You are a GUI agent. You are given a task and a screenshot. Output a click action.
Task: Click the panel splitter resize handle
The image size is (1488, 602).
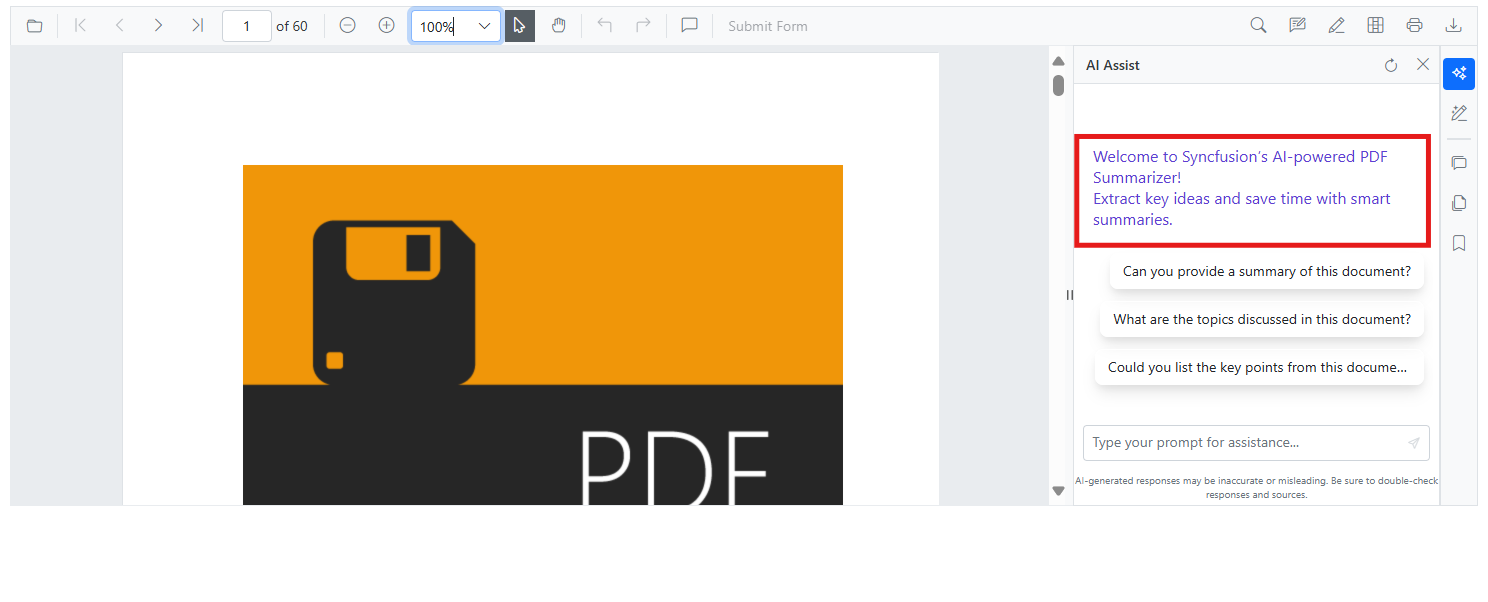pyautogui.click(x=1069, y=295)
